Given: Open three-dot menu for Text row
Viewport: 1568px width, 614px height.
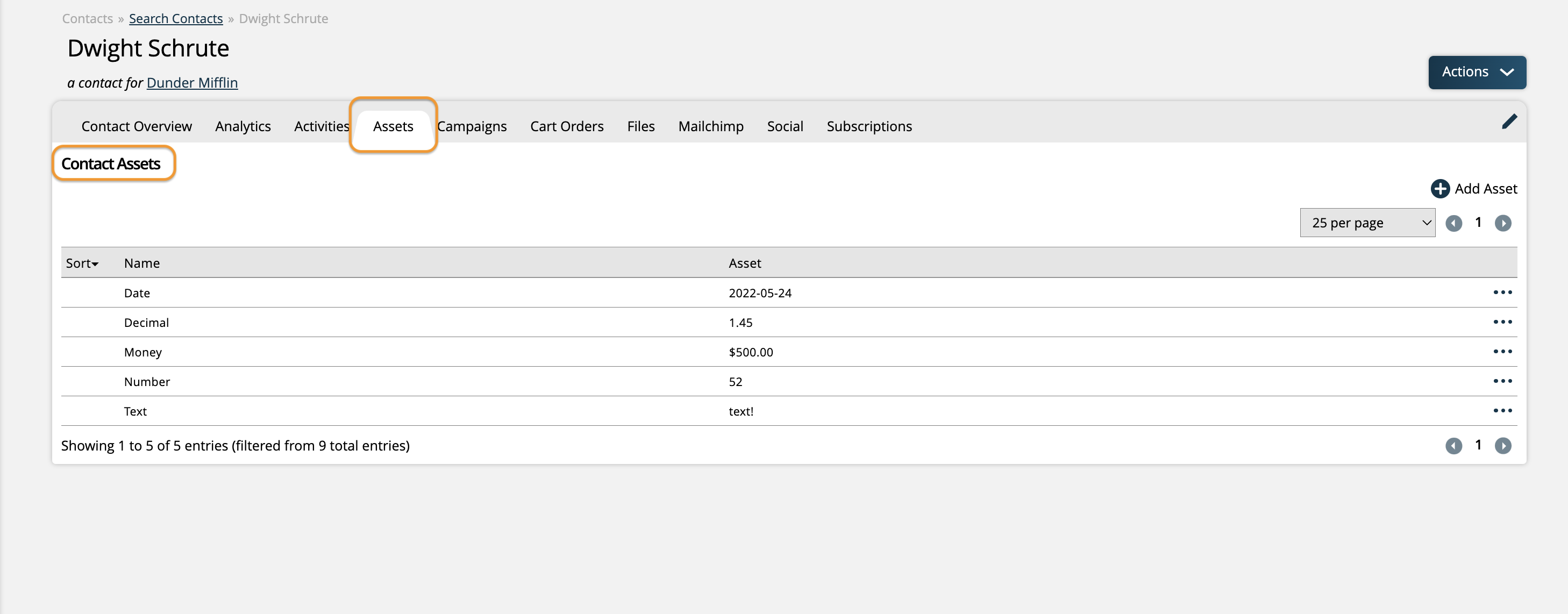Looking at the screenshot, I should click(x=1502, y=411).
